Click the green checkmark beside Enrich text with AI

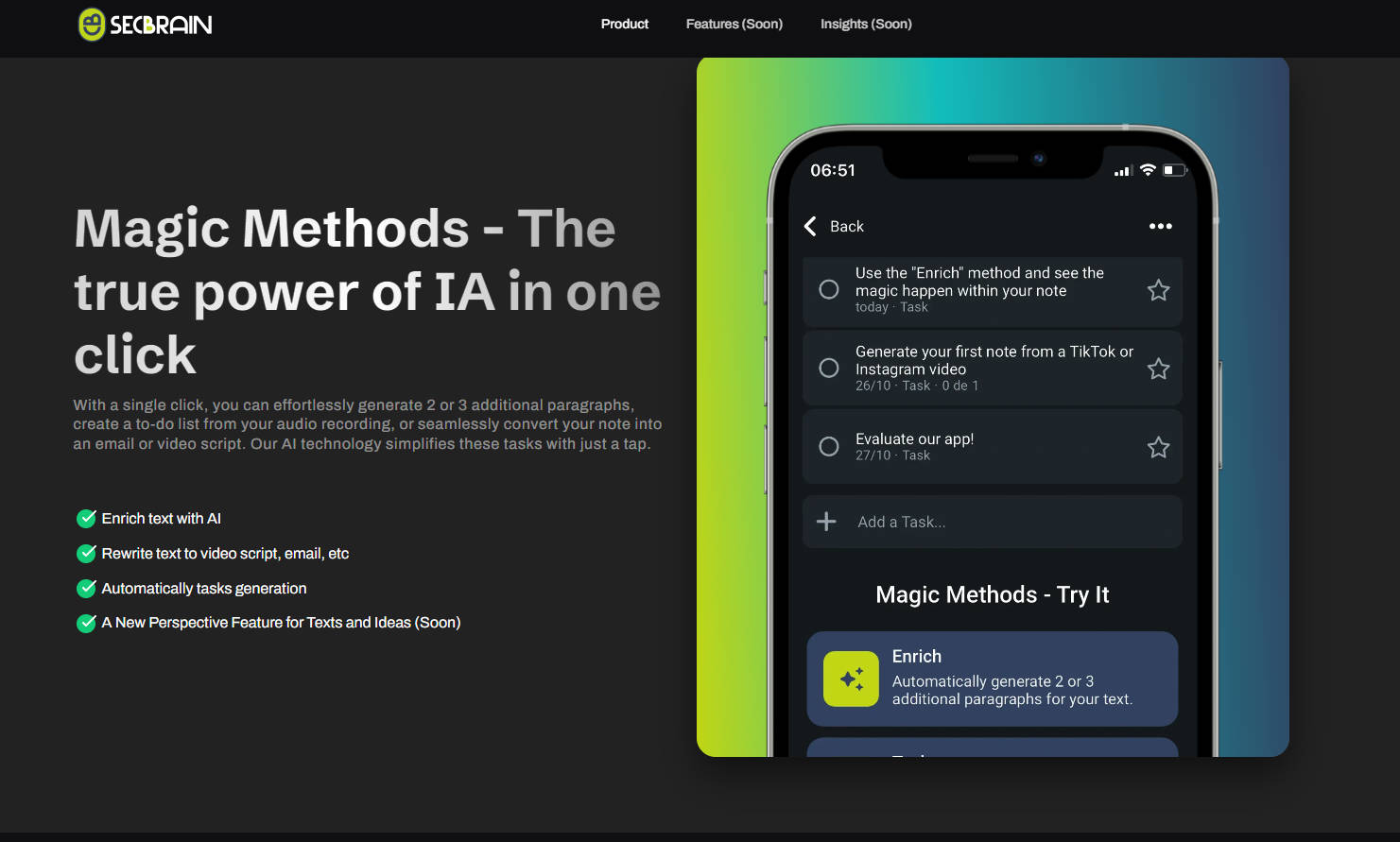[86, 518]
